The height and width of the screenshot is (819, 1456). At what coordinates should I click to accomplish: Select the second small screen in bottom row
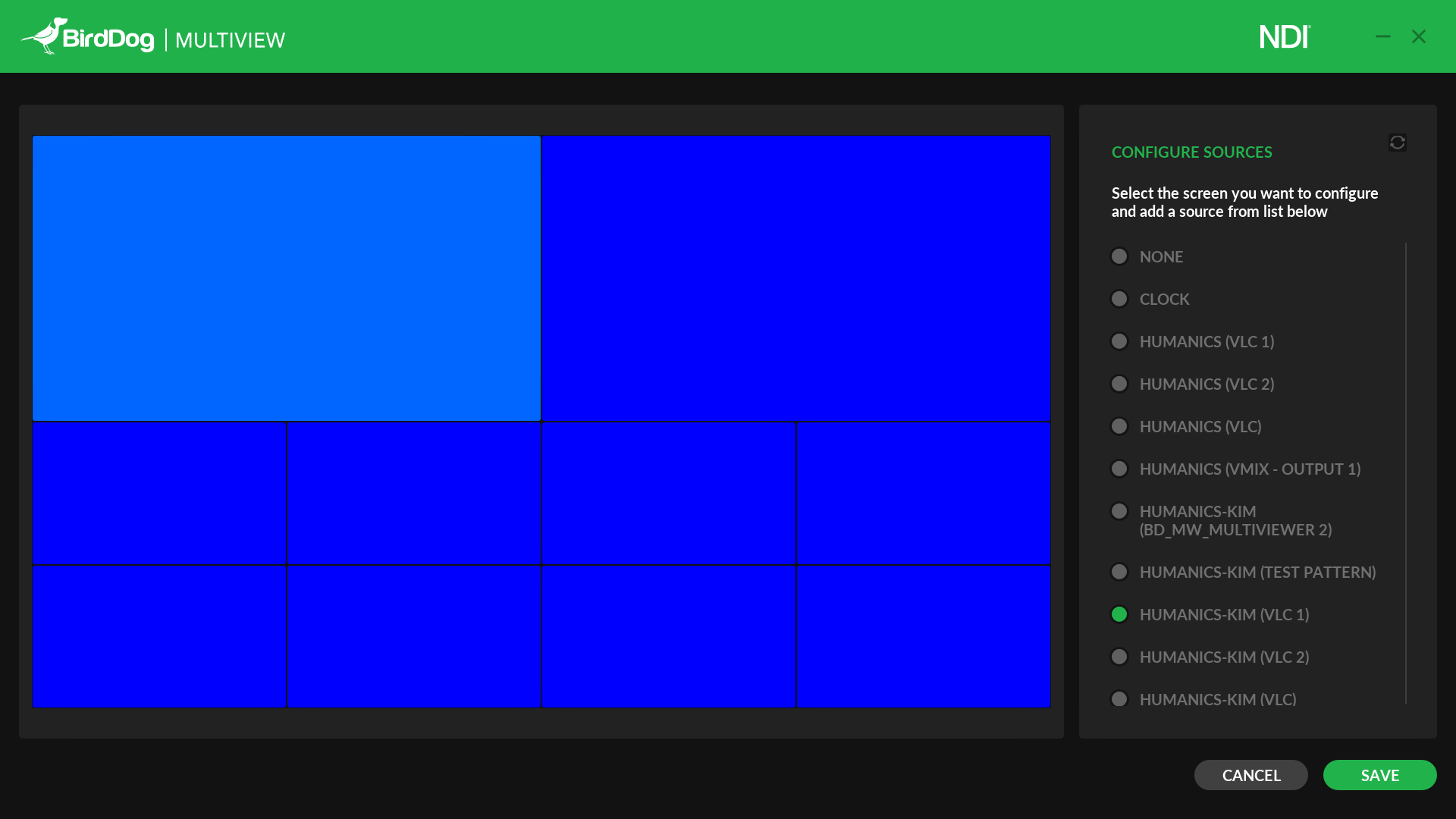point(414,637)
